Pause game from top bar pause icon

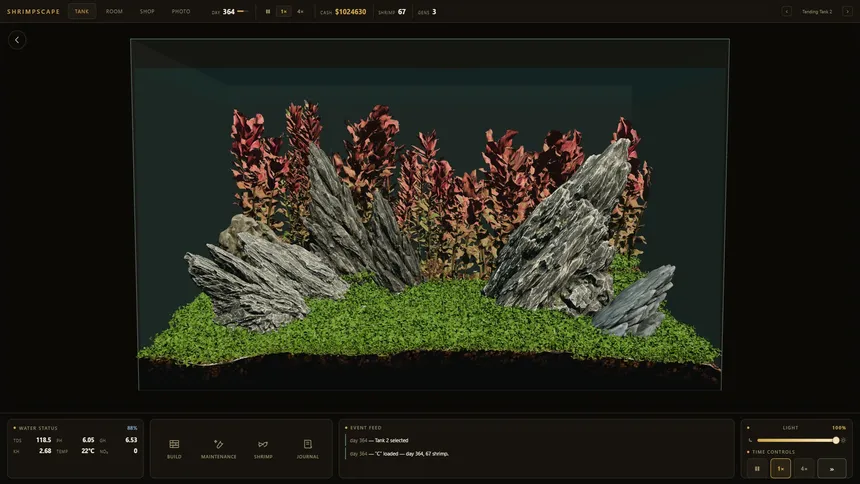268,12
